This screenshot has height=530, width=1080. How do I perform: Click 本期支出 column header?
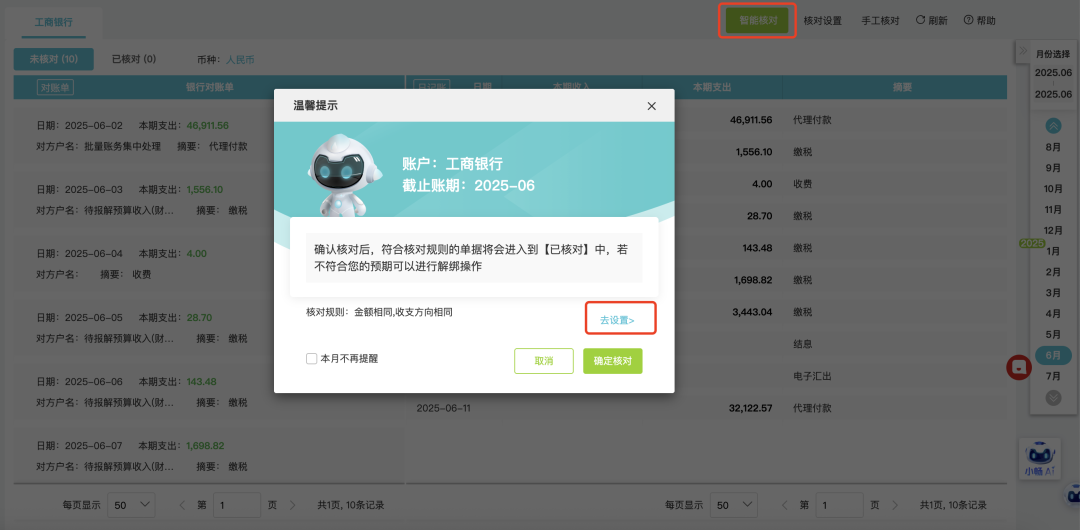pos(712,88)
